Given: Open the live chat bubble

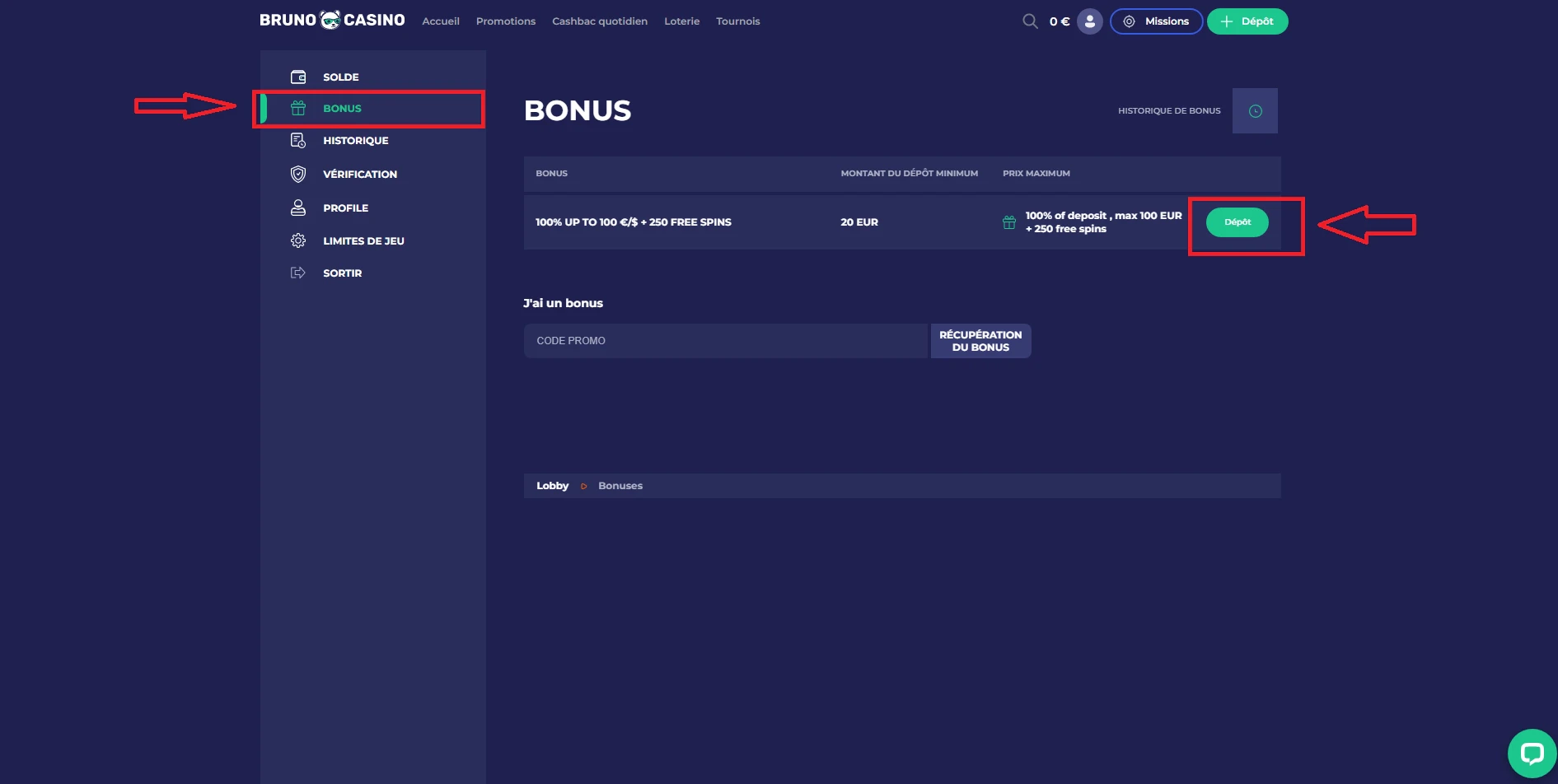Looking at the screenshot, I should click(x=1532, y=753).
